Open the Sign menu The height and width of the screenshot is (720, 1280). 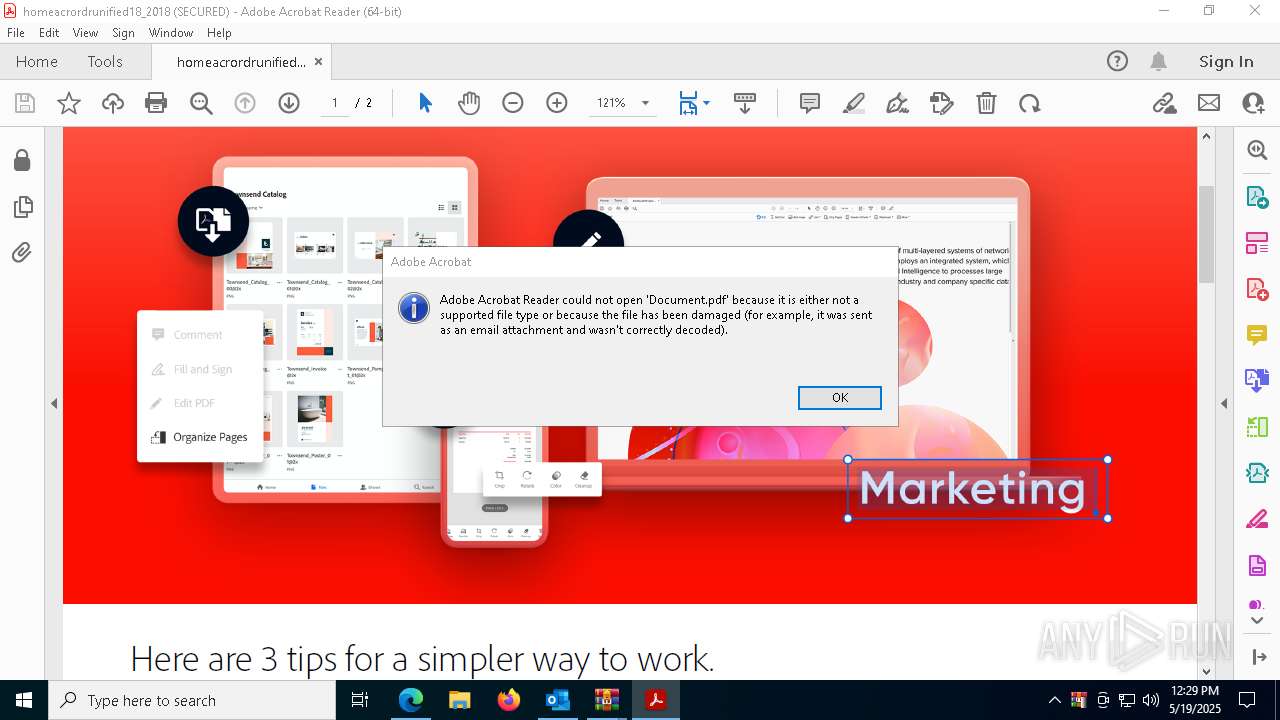click(x=123, y=33)
